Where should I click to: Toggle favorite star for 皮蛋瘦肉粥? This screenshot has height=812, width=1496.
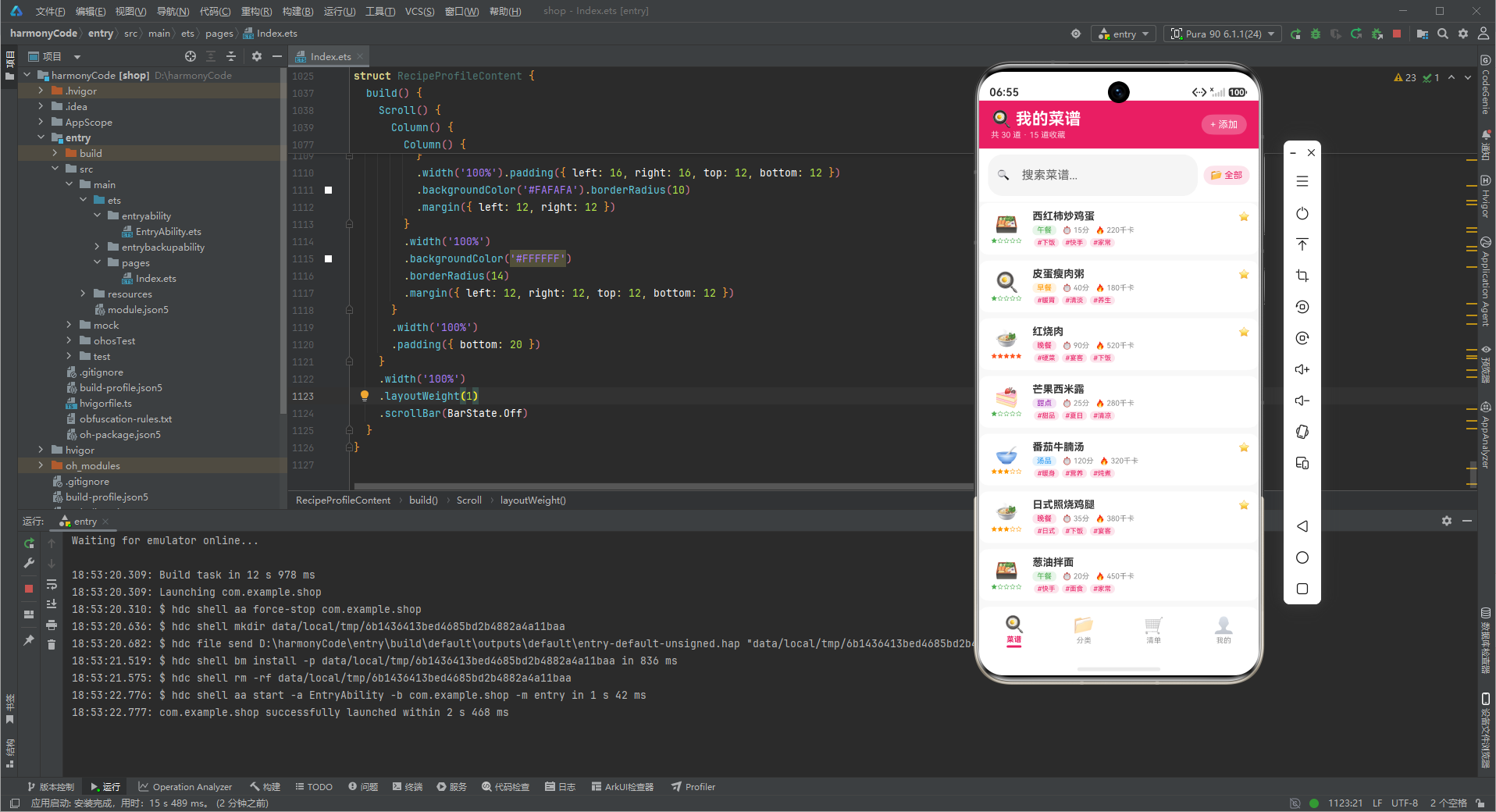1244,275
